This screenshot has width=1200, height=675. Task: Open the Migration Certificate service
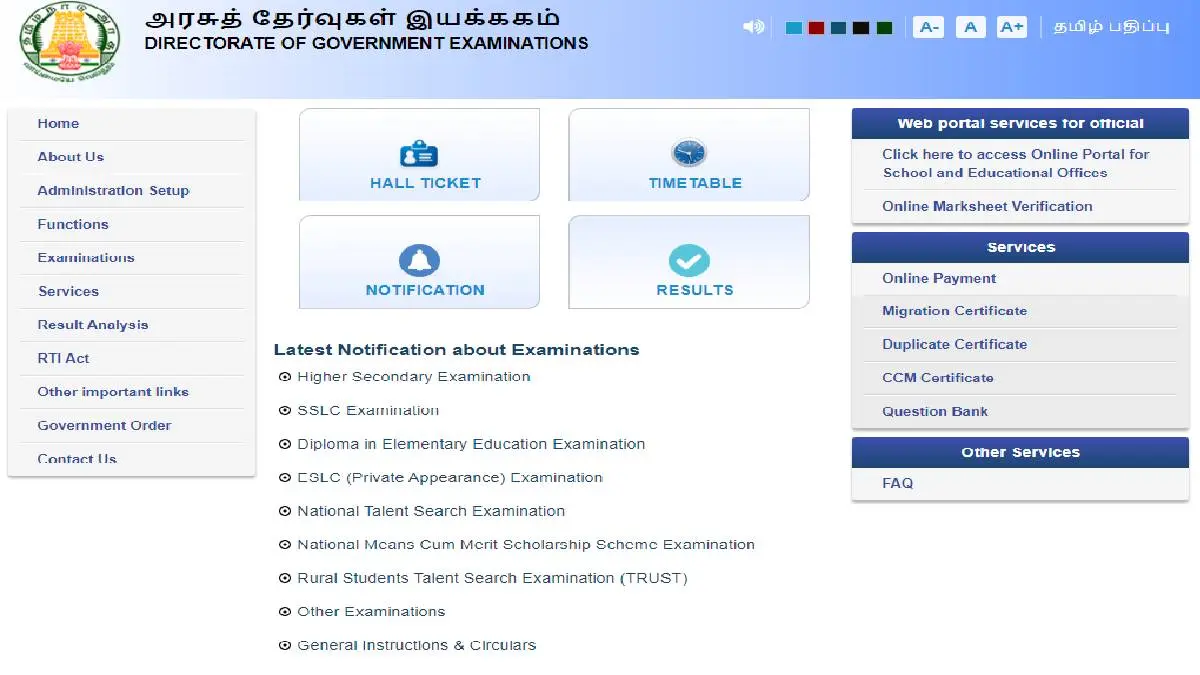953,311
